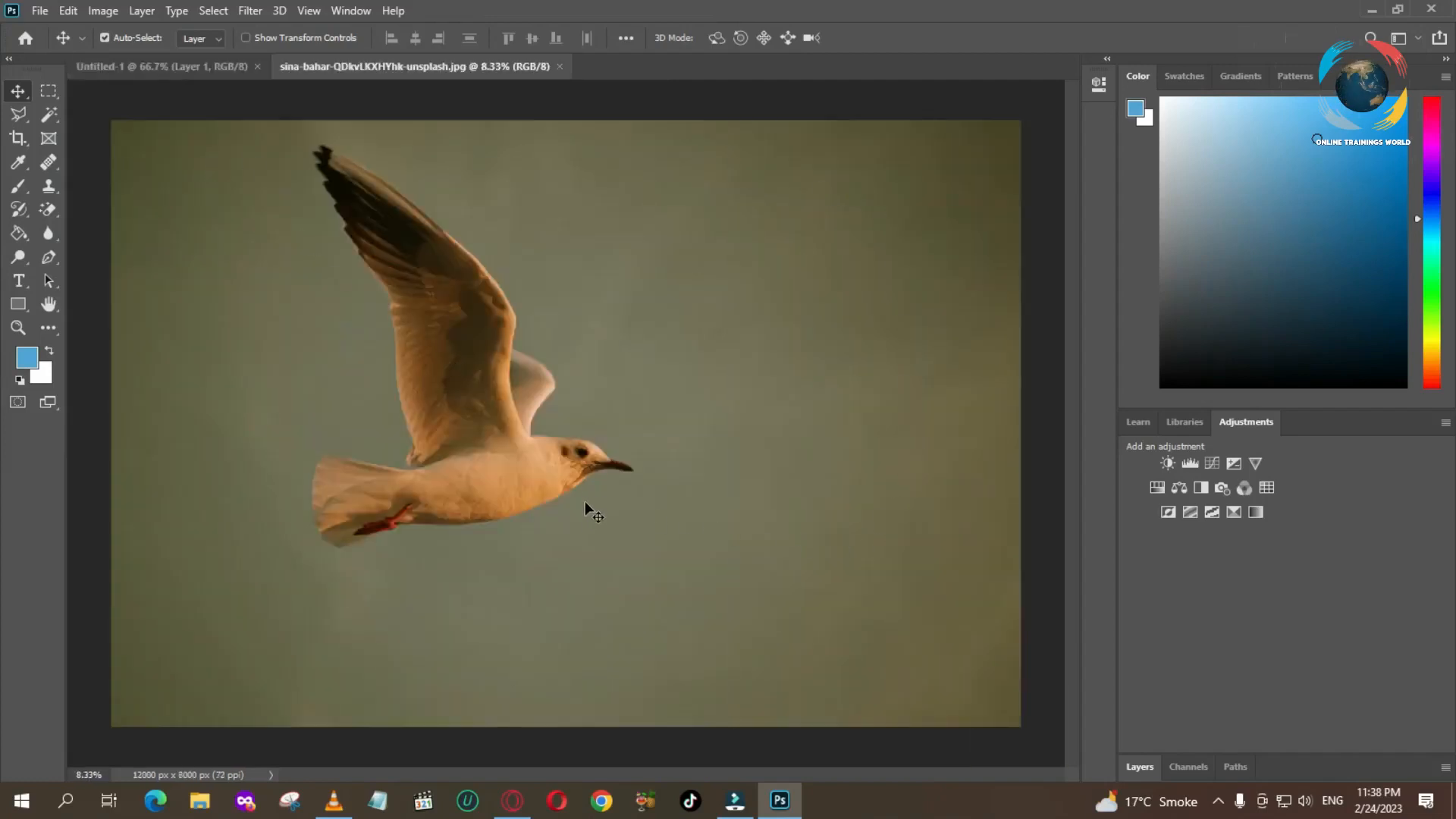
Task: Select the Rectangle shape tool
Action: point(18,304)
